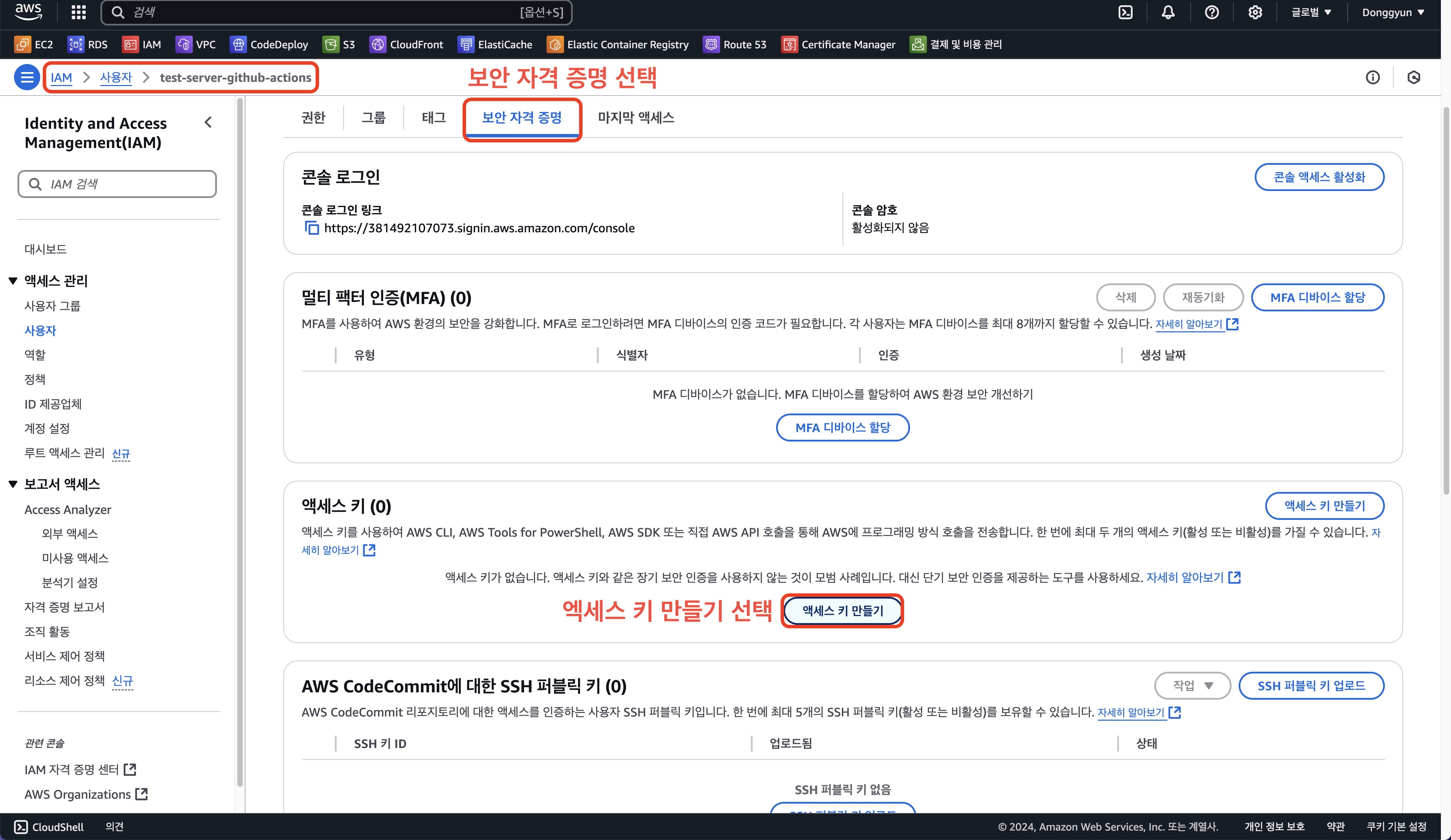The height and width of the screenshot is (840, 1451).
Task: Toggle the hamburger navigation menu button
Action: pos(27,77)
